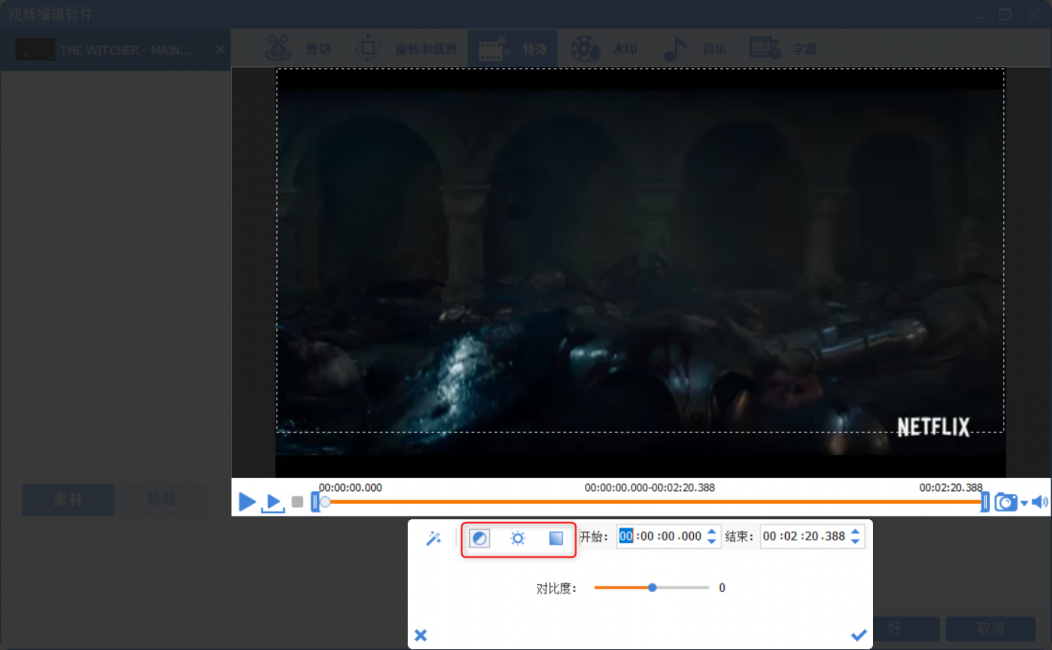Maximize the video editor window
This screenshot has width=1052, height=650.
point(1005,14)
